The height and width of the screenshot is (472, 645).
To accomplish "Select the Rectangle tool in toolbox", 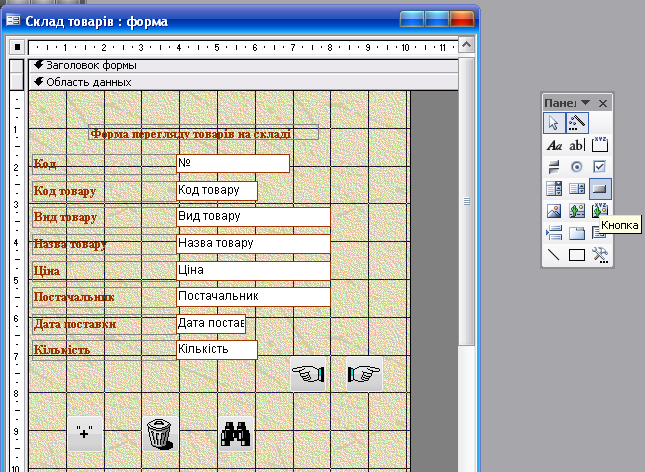I will 577,255.
